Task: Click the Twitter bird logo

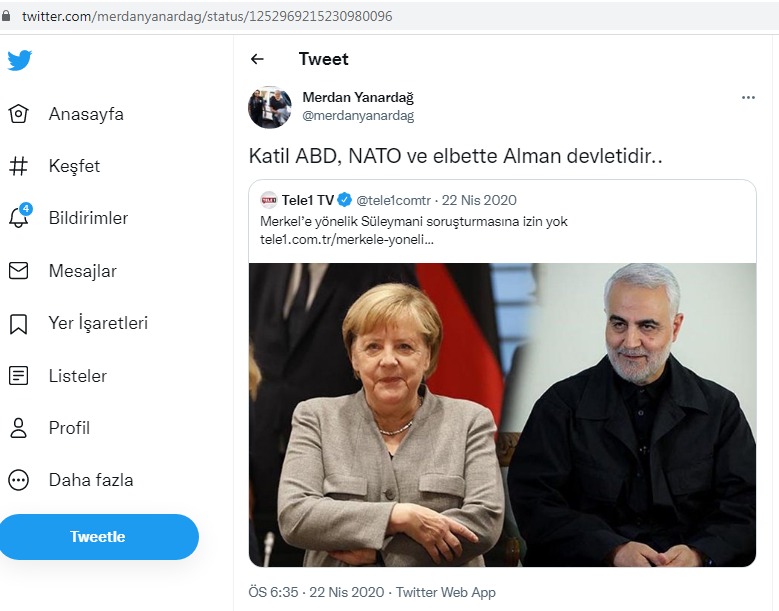Action: pos(19,60)
